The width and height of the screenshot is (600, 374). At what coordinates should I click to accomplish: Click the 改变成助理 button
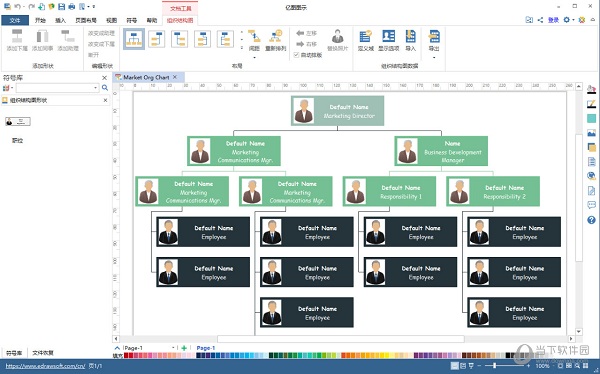[x=101, y=33]
